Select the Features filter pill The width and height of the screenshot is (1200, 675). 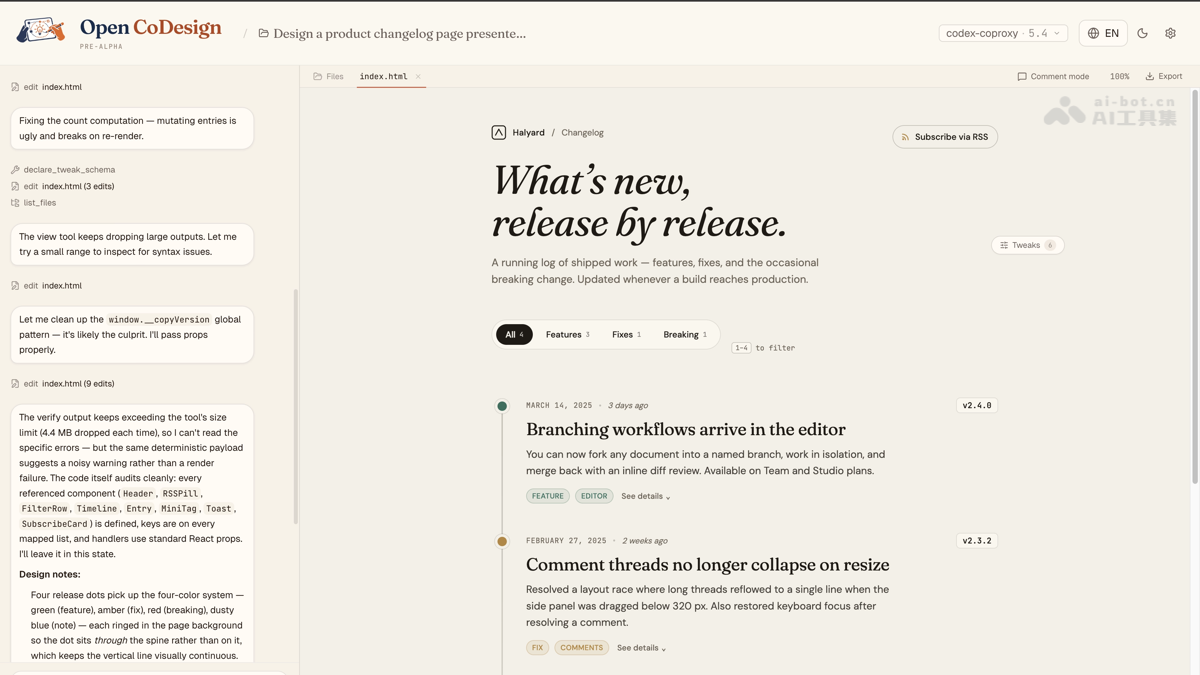click(x=567, y=334)
